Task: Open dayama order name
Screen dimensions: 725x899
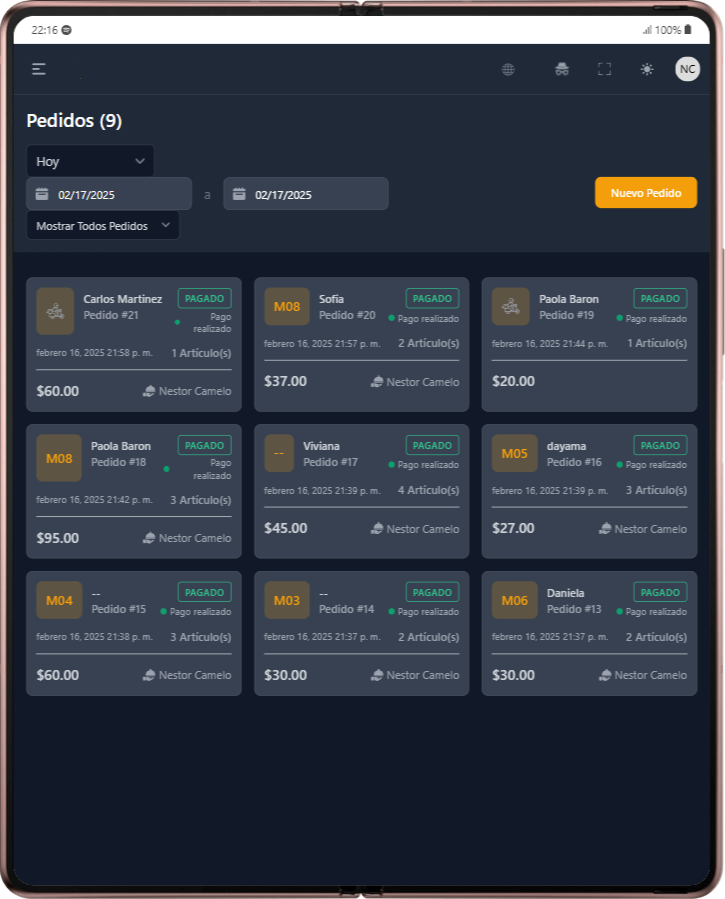Action: pos(566,445)
